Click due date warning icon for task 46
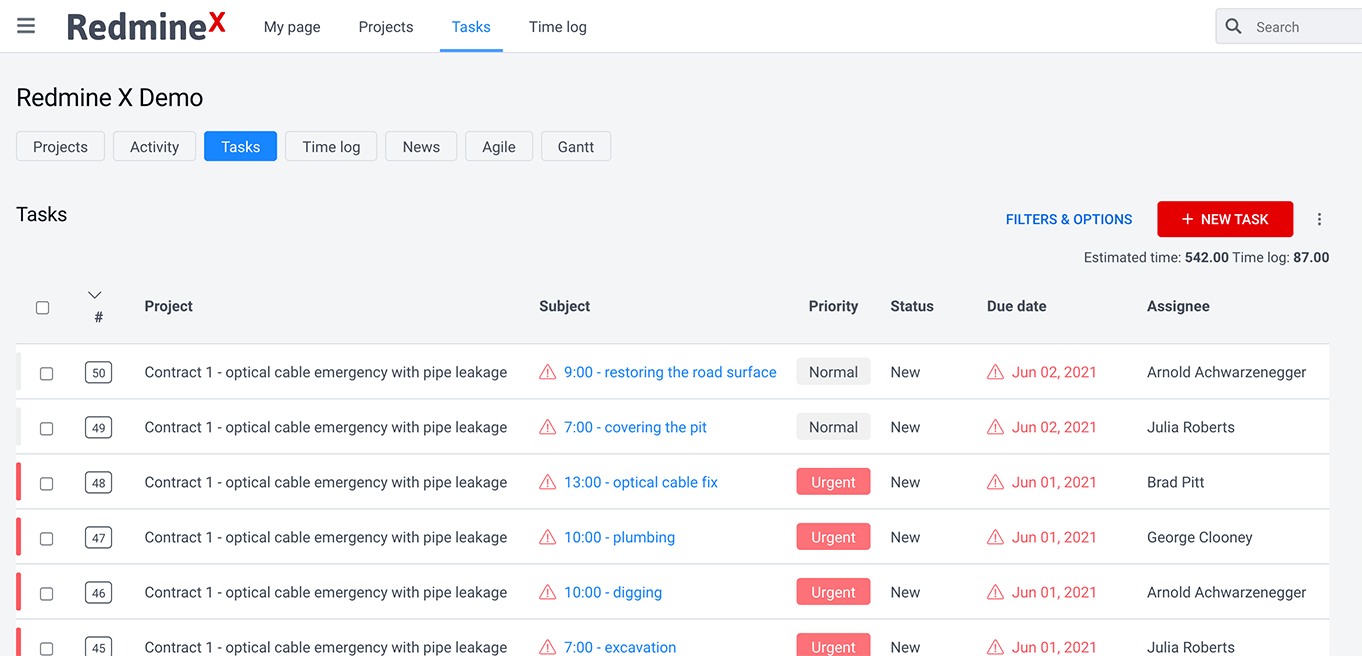1362x656 pixels. pyautogui.click(x=995, y=592)
